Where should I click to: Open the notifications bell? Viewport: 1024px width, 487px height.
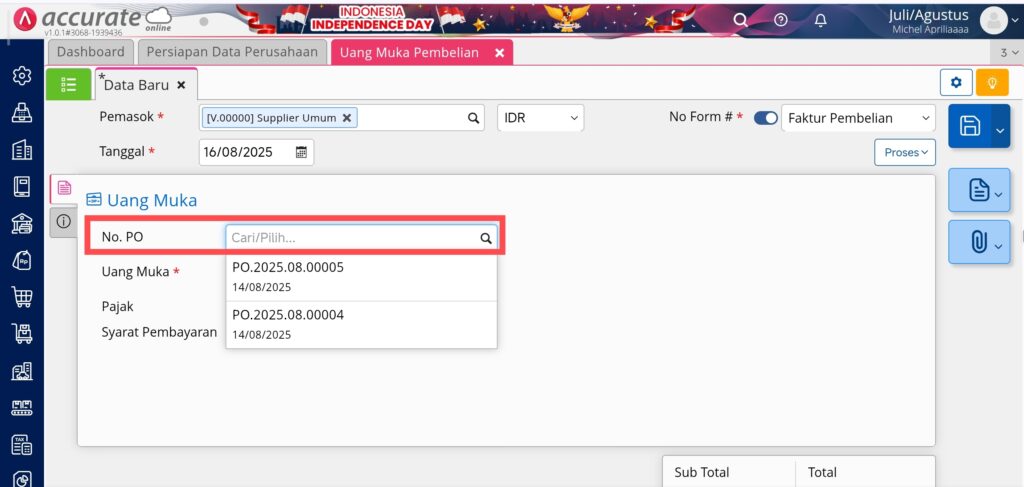821,20
